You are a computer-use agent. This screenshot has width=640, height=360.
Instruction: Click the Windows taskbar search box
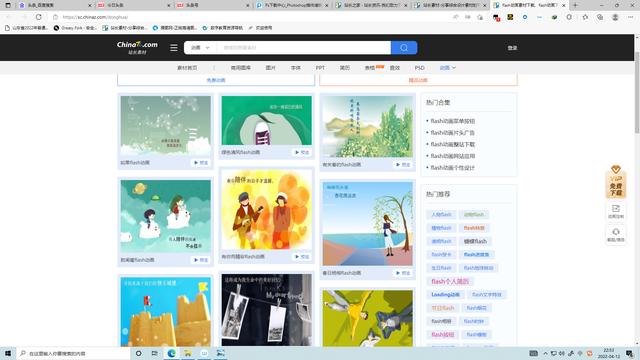(x=73, y=353)
